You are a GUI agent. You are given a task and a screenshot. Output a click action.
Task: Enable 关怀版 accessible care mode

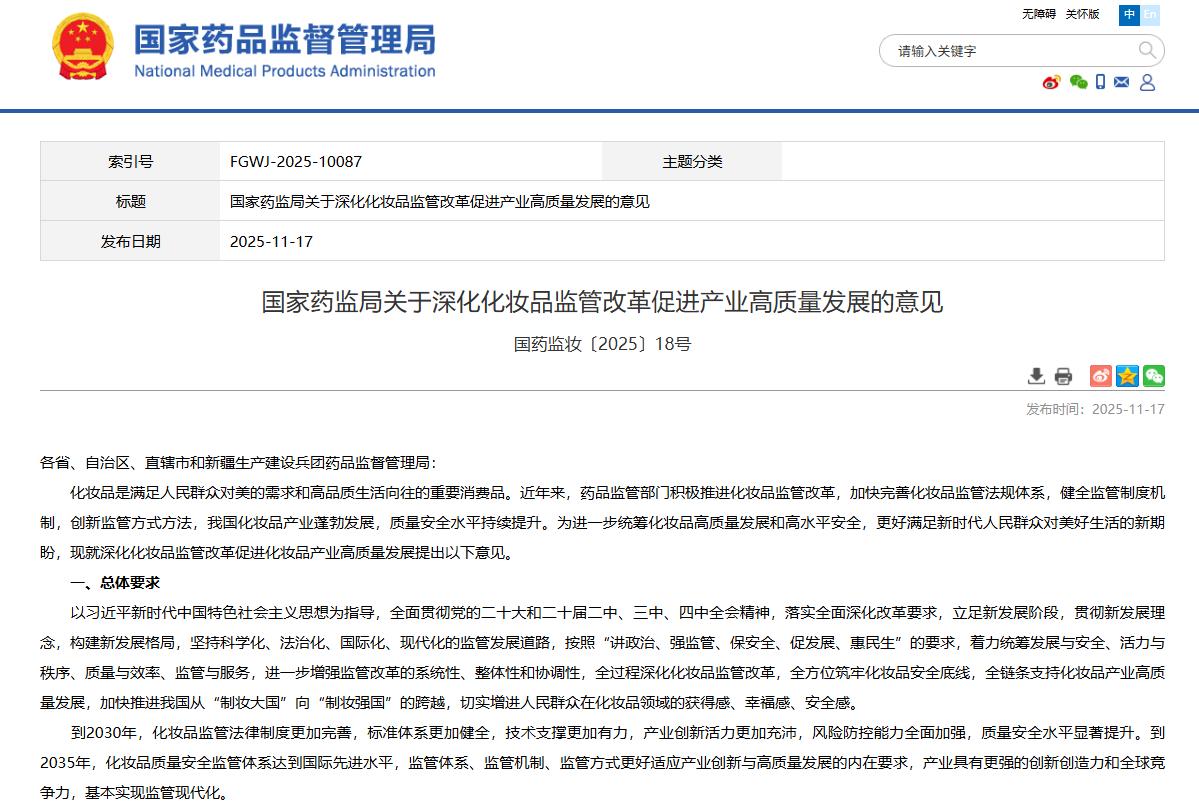point(1083,14)
